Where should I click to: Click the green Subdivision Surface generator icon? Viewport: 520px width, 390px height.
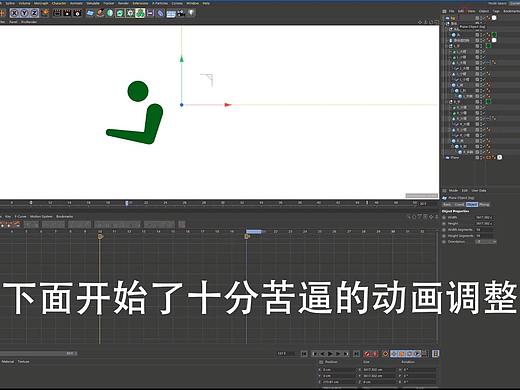point(110,13)
